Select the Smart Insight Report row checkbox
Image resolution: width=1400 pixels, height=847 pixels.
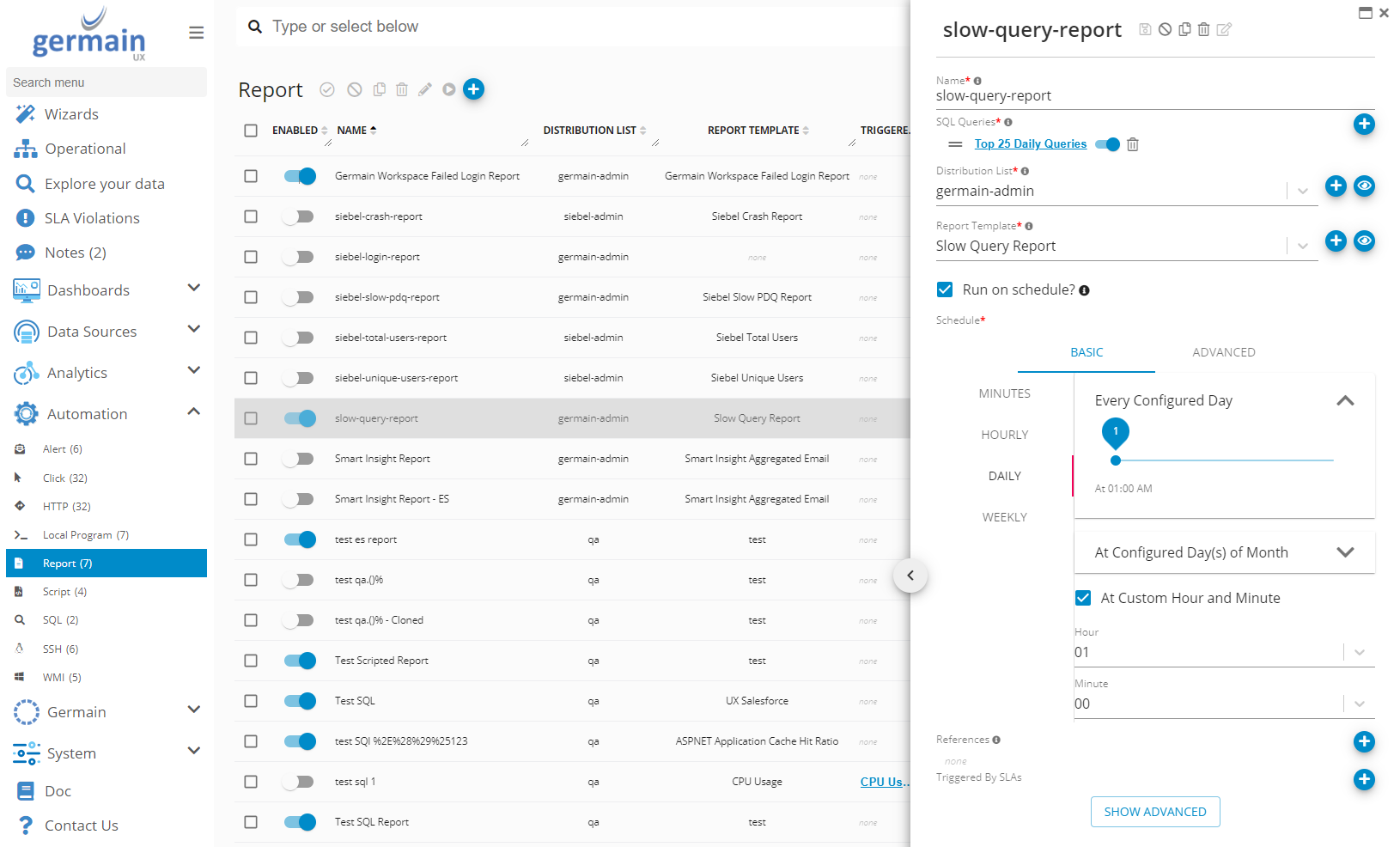point(251,459)
